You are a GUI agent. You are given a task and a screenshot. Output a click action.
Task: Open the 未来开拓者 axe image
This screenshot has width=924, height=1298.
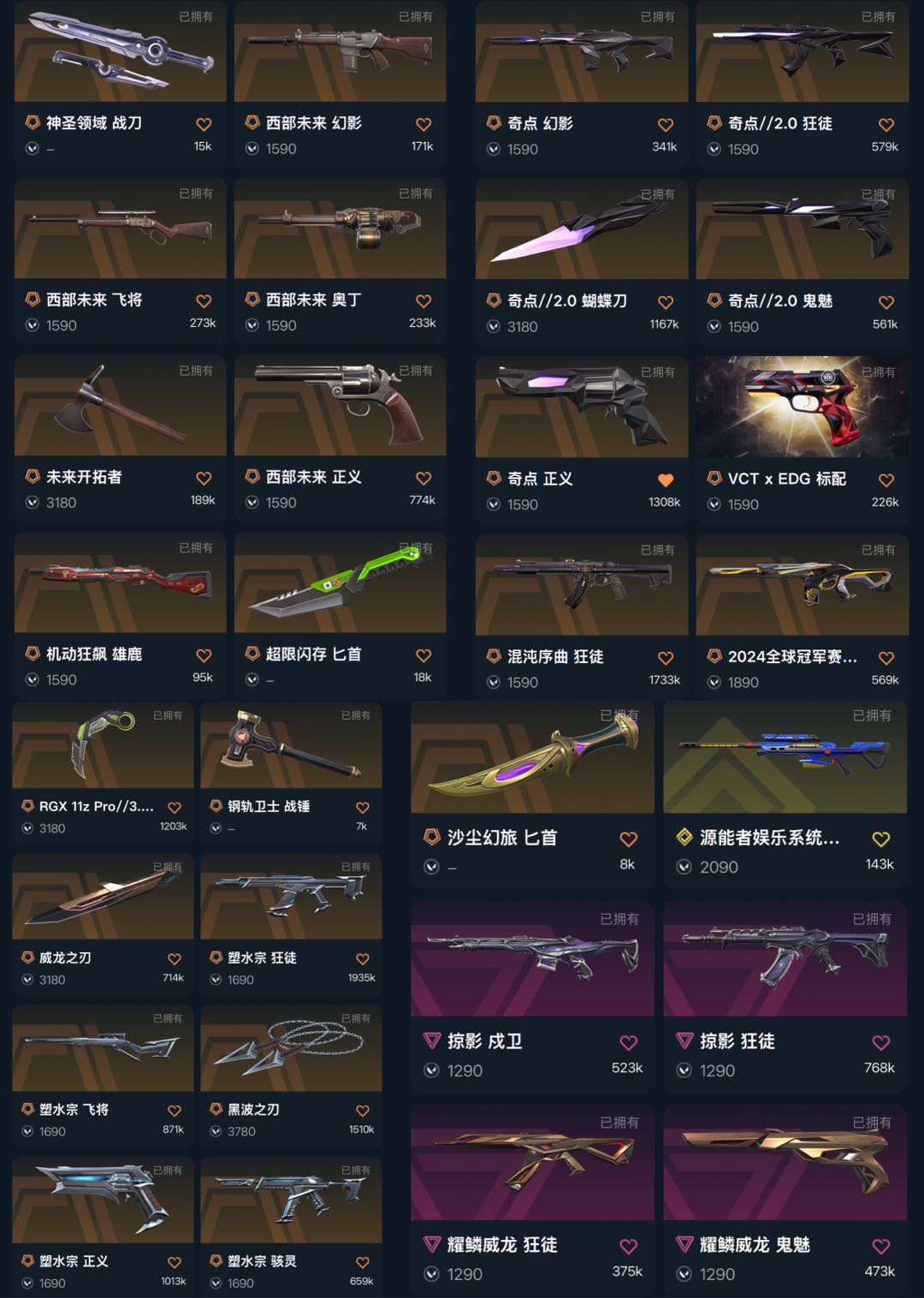121,405
